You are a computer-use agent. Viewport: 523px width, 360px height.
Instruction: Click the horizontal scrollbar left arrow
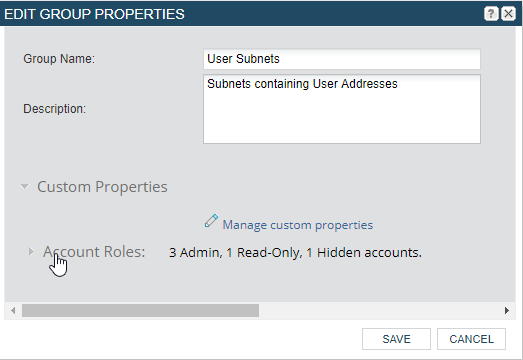click(13, 311)
